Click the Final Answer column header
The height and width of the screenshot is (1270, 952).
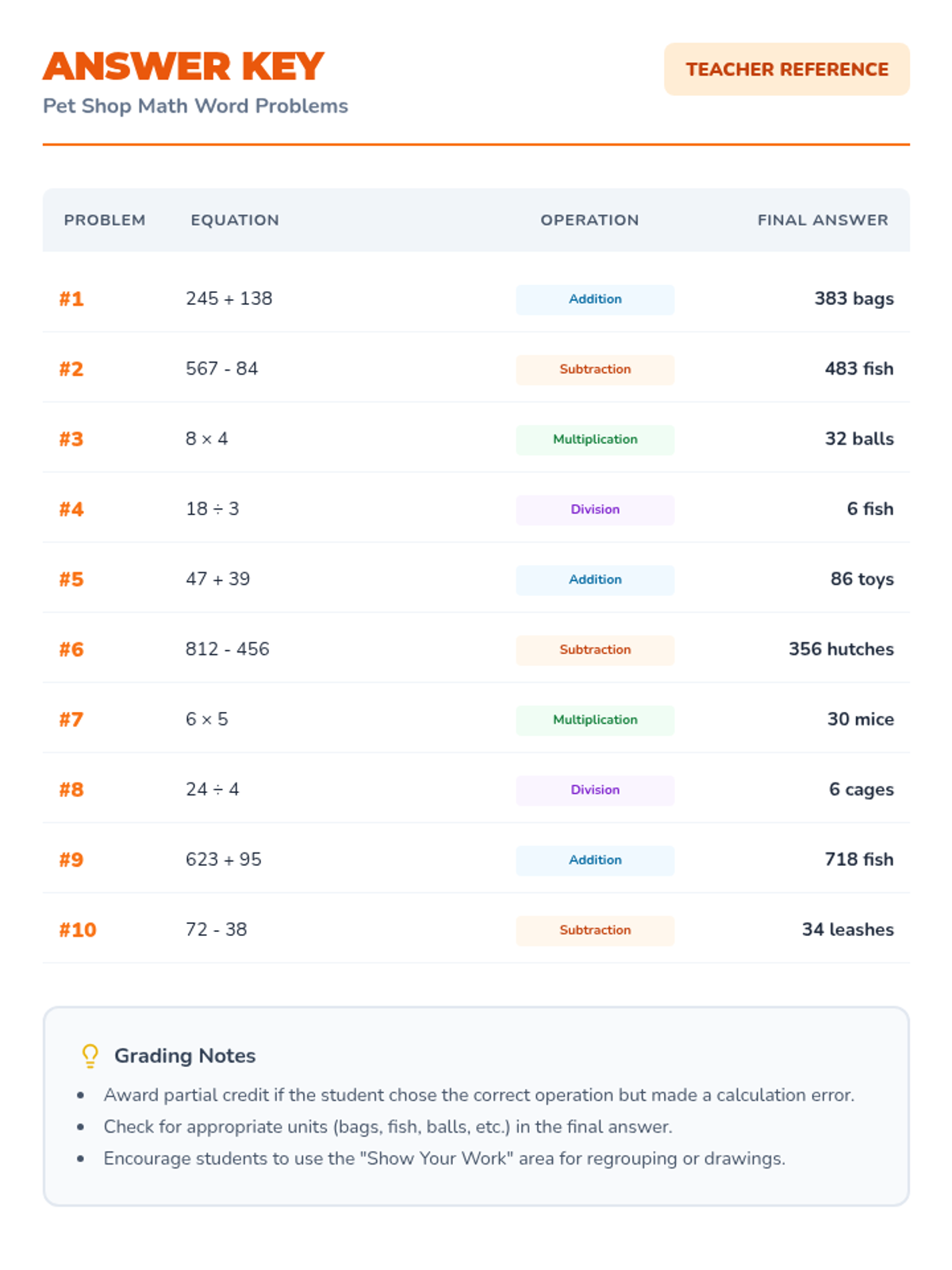(x=823, y=220)
